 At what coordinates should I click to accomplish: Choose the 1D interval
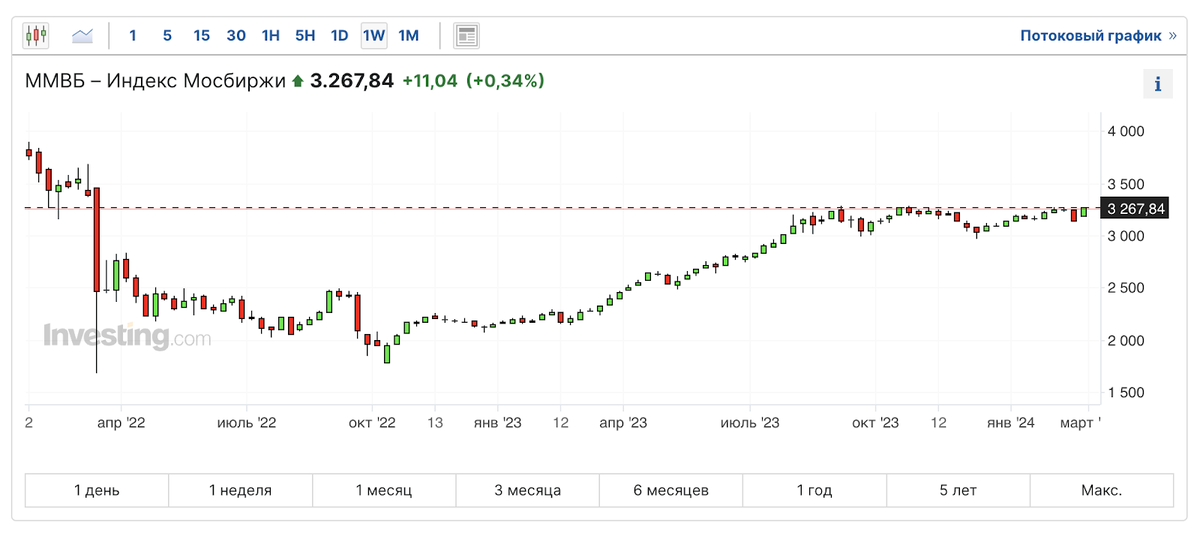pyautogui.click(x=339, y=36)
